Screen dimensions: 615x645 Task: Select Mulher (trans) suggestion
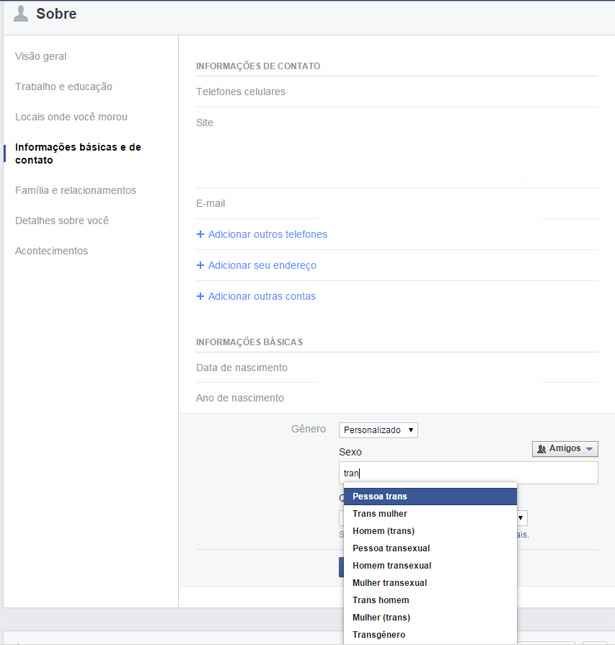430,617
